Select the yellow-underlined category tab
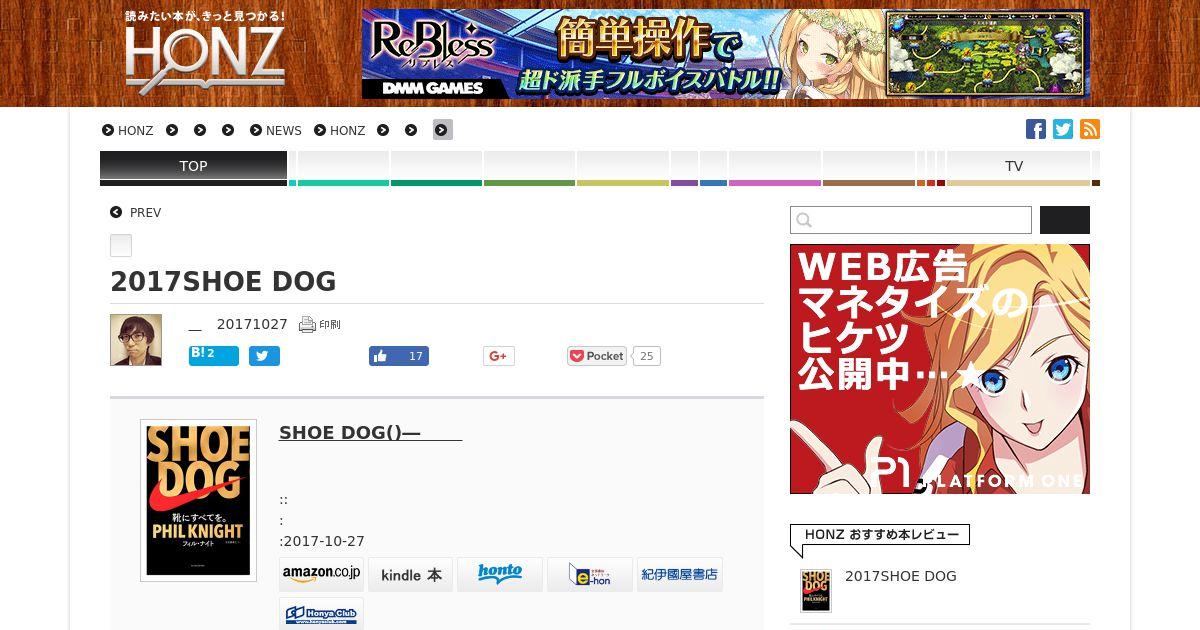The image size is (1200, 630). coord(623,168)
